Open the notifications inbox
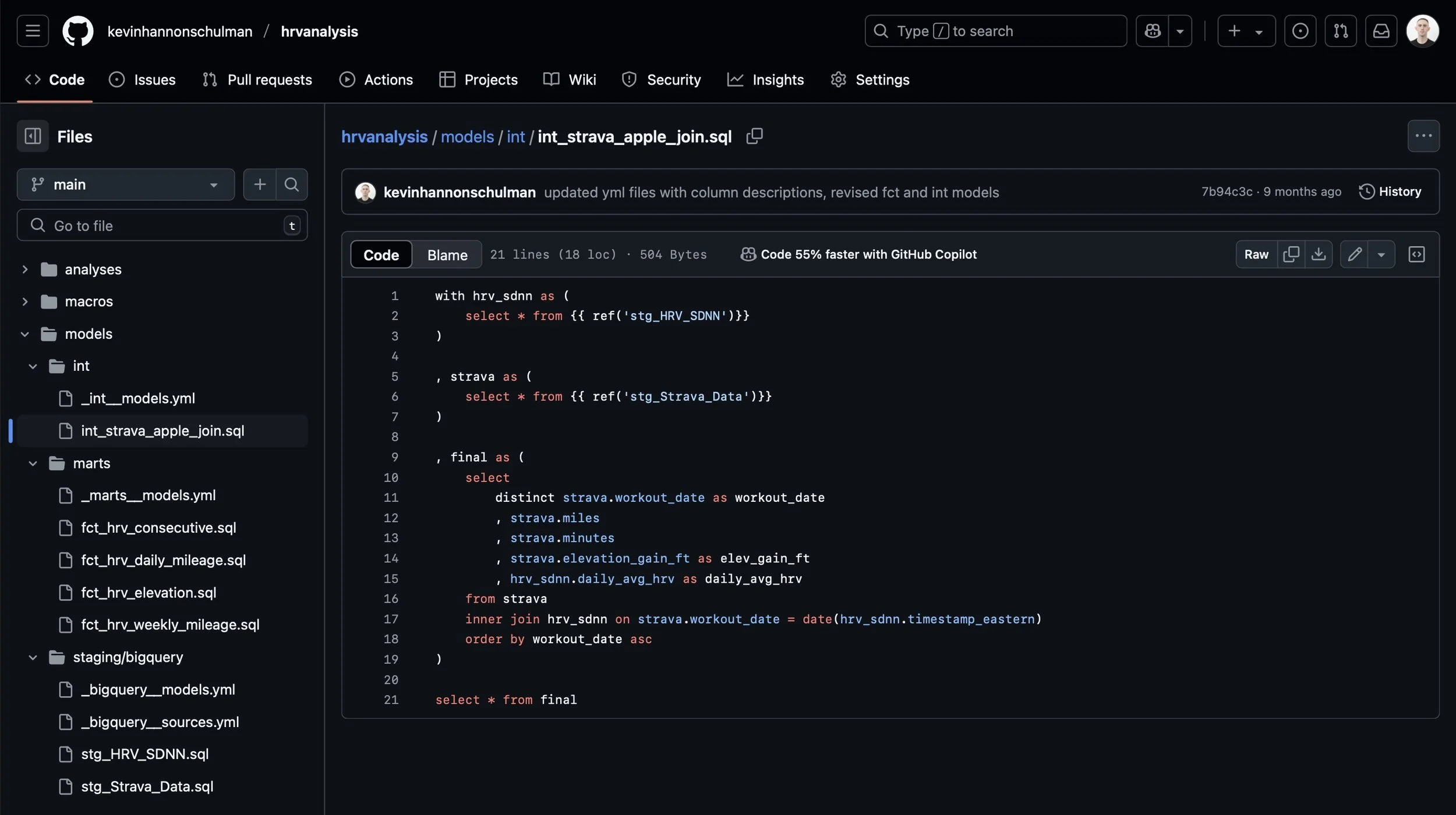1456x815 pixels. [1381, 31]
